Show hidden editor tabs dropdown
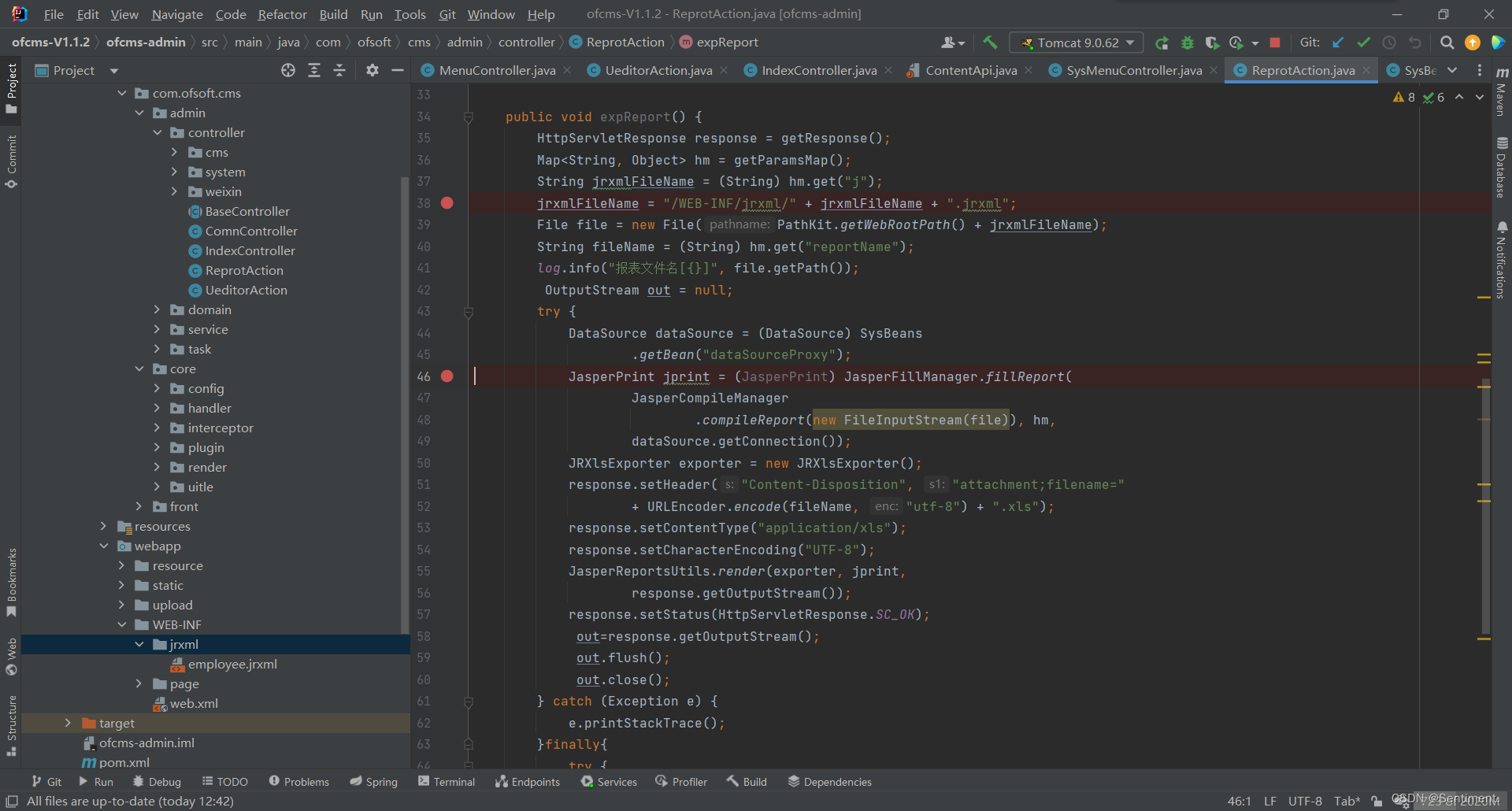 click(1452, 70)
